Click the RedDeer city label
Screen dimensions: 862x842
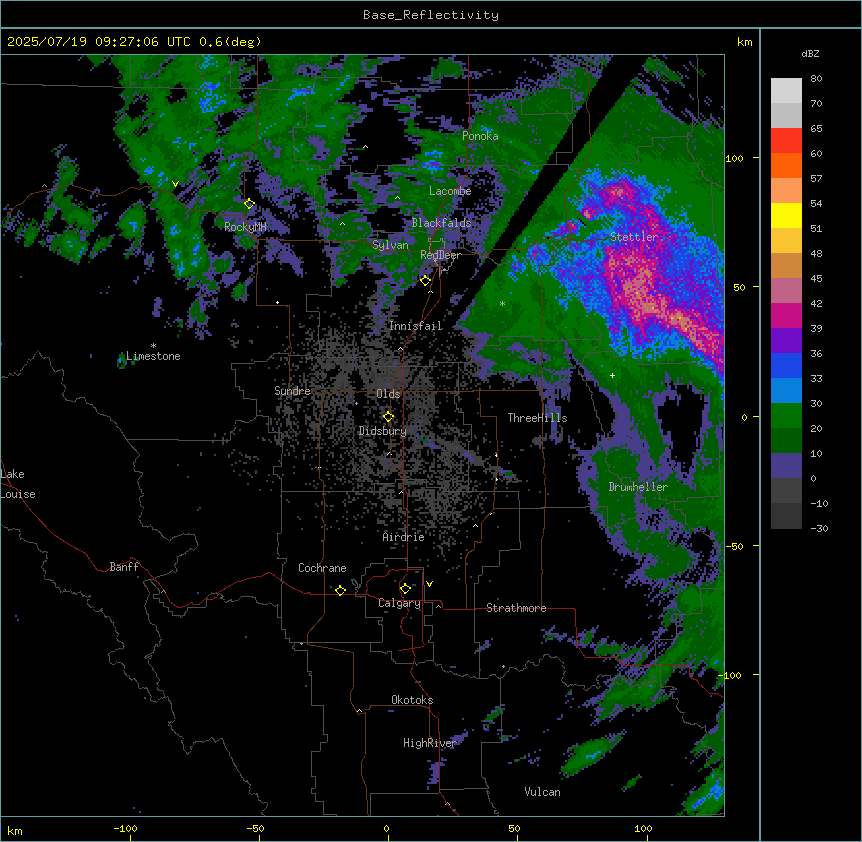[x=440, y=255]
